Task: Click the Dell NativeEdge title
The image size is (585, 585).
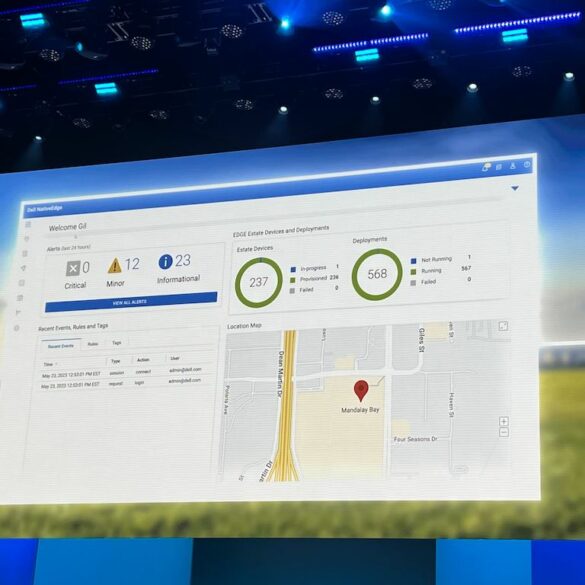Action: click(45, 209)
